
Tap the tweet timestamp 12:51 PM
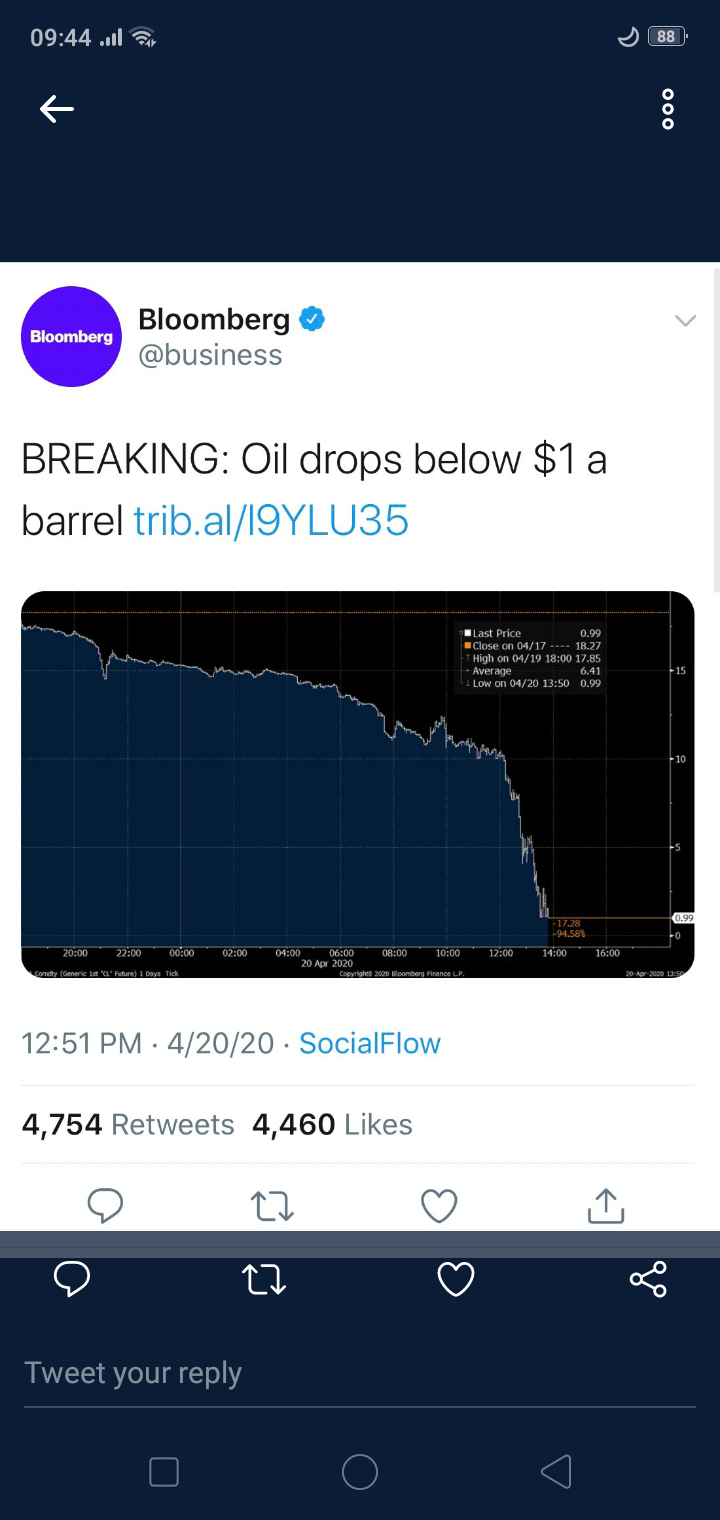81,1043
